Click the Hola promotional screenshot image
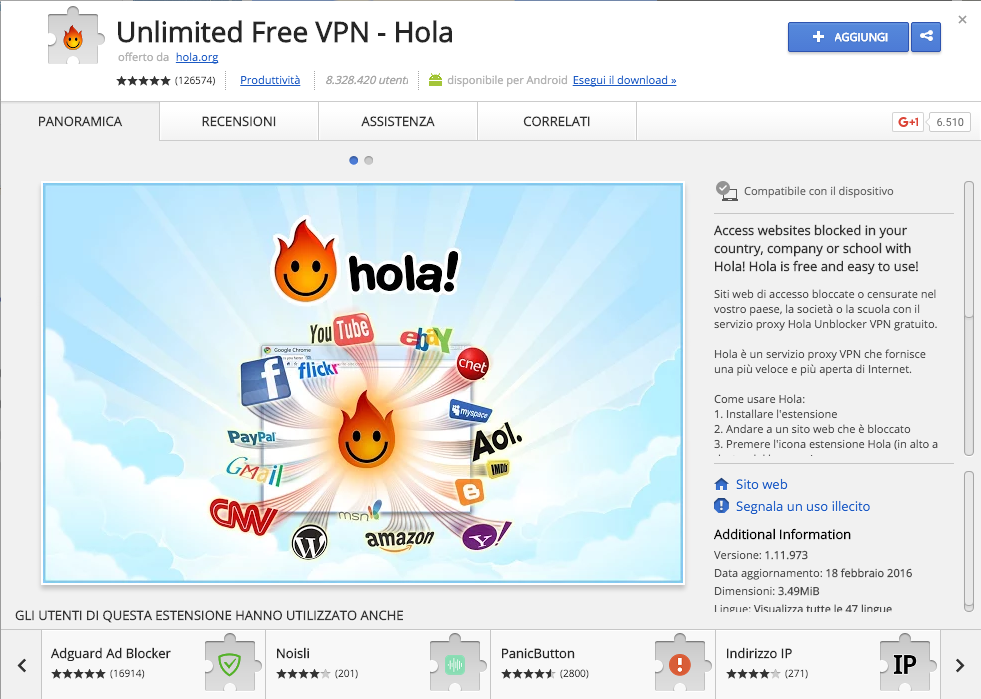The height and width of the screenshot is (699, 981). click(x=363, y=383)
